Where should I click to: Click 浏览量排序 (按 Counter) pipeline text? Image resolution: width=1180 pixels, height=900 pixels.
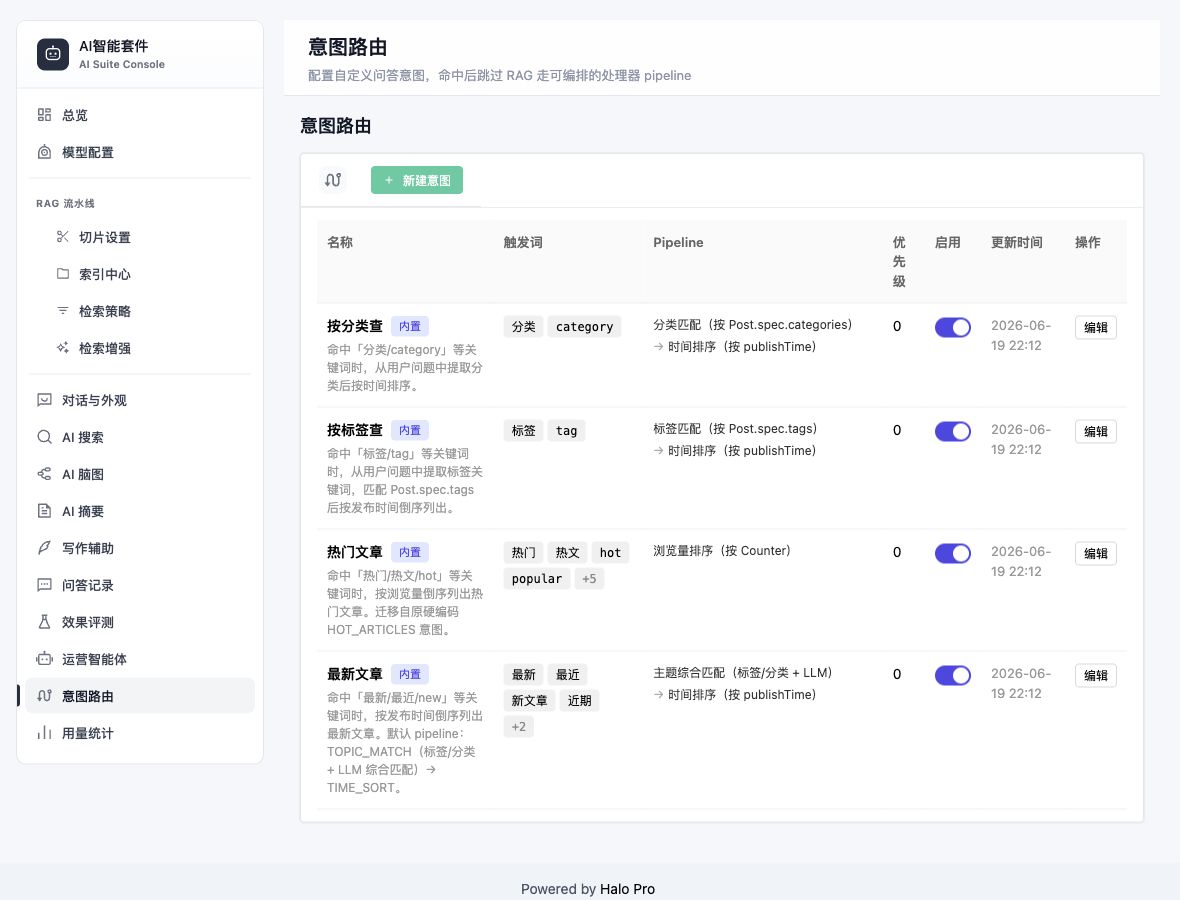tap(722, 551)
